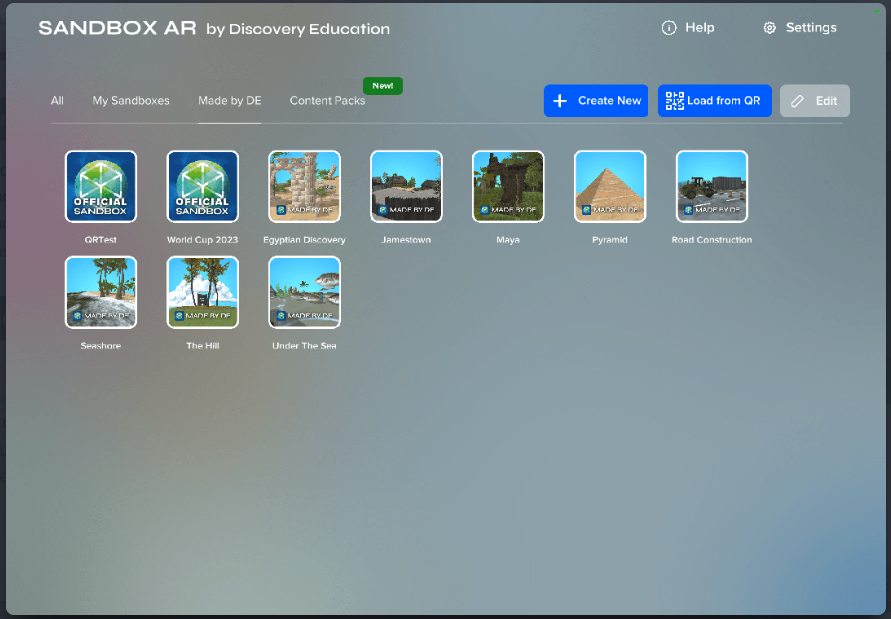Click the QR code icon on Load from QR
This screenshot has height=619, width=891.
[x=675, y=101]
